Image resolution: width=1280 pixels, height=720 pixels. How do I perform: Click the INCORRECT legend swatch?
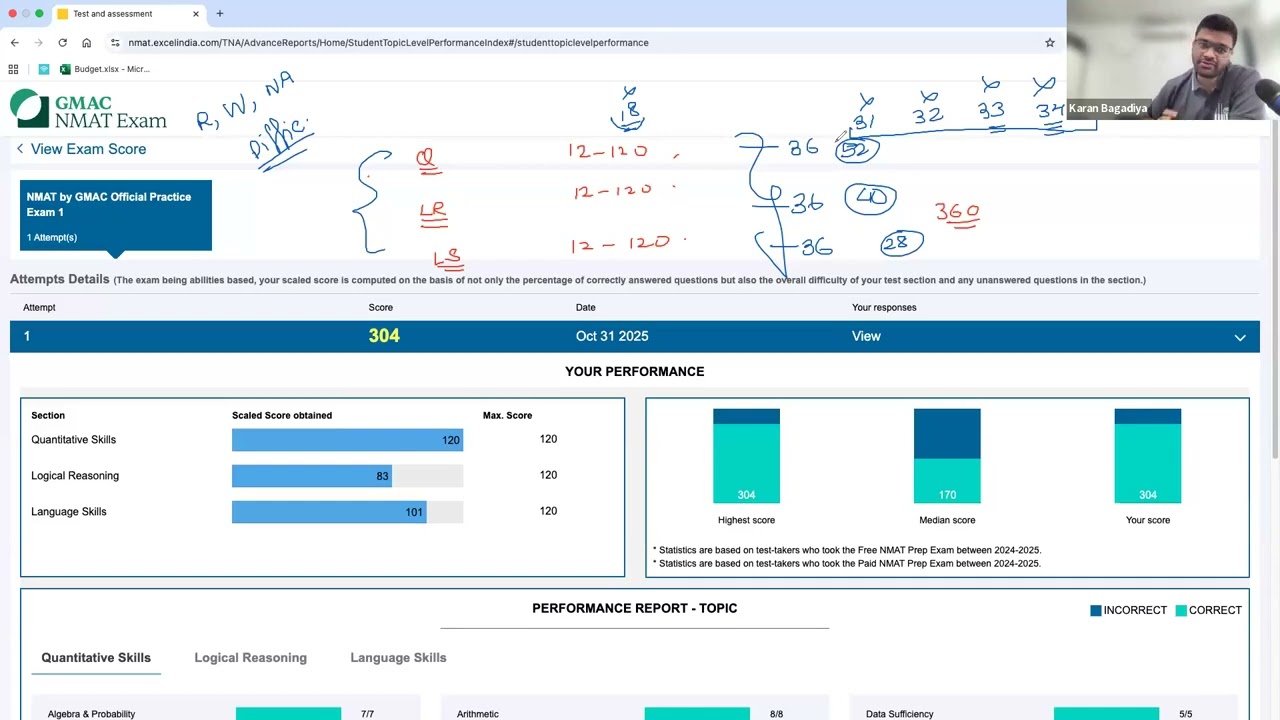pos(1096,610)
